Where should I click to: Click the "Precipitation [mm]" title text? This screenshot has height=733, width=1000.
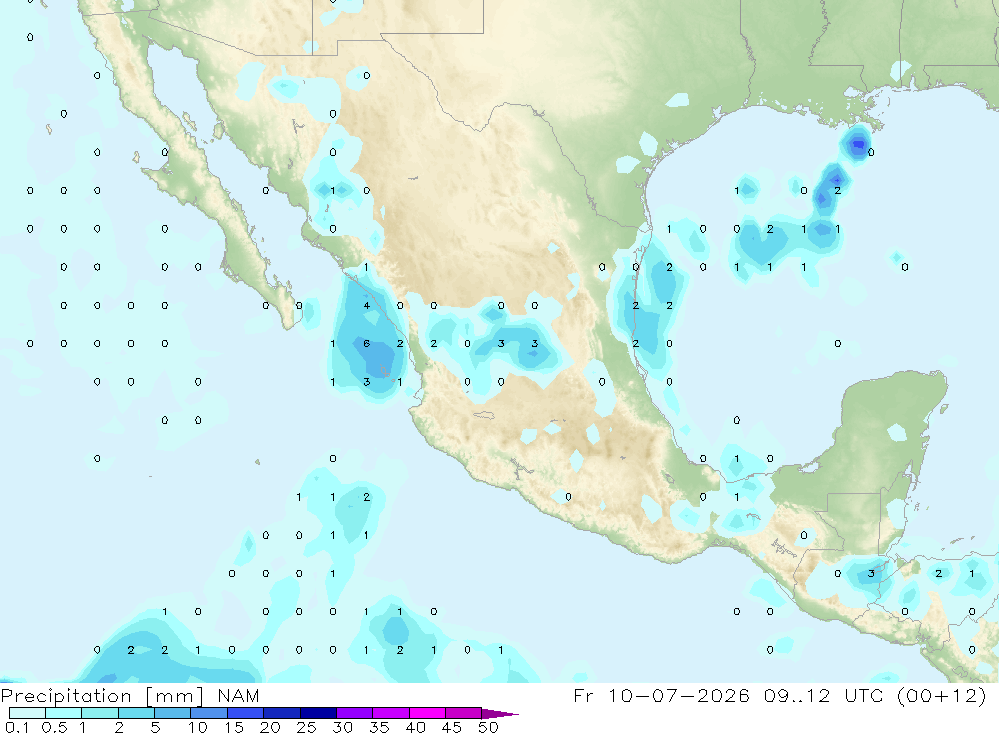point(102,696)
